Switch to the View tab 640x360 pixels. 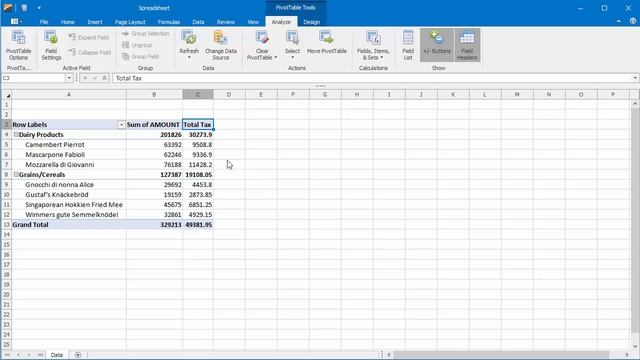(253, 22)
